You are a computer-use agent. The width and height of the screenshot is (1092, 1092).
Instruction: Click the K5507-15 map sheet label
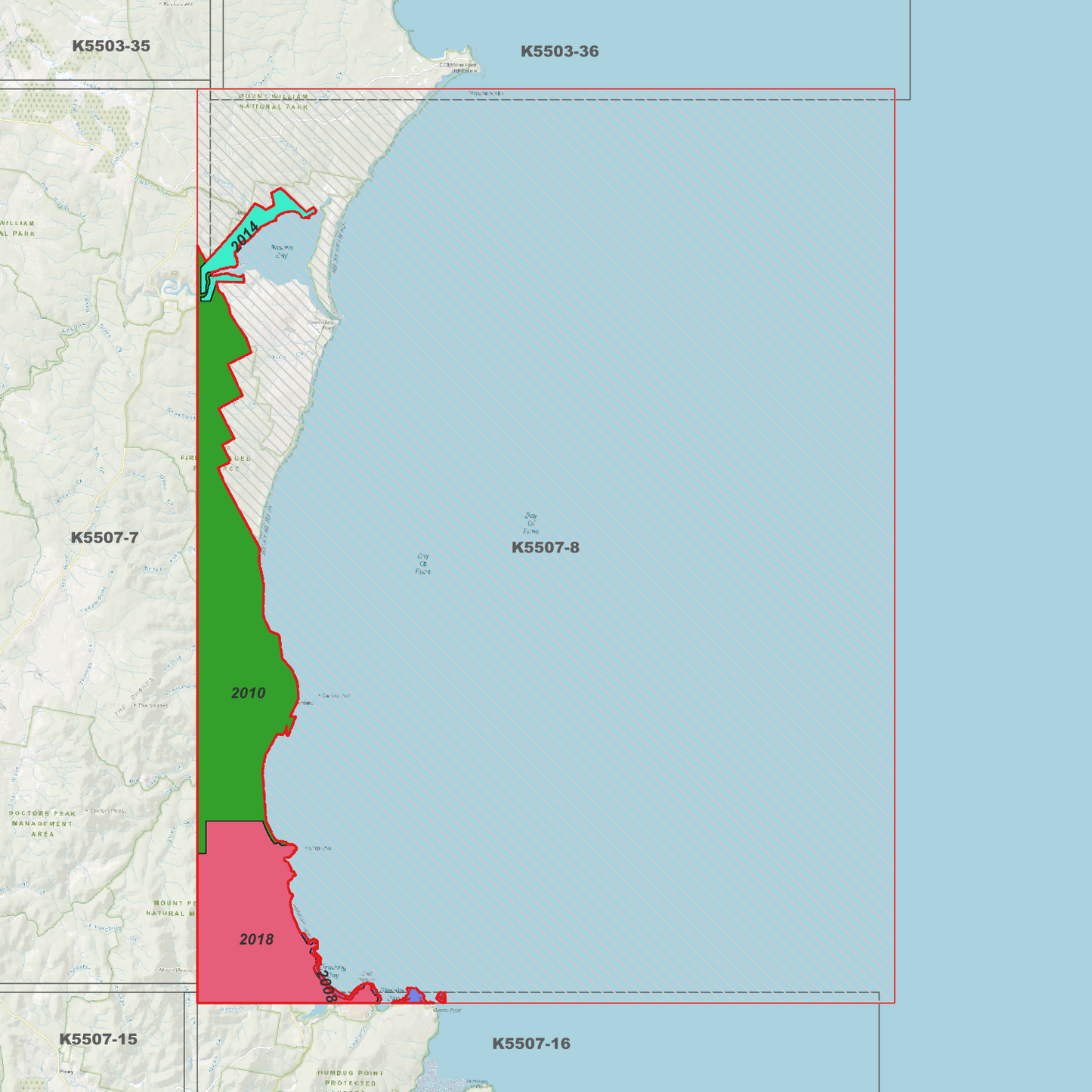click(x=98, y=1039)
